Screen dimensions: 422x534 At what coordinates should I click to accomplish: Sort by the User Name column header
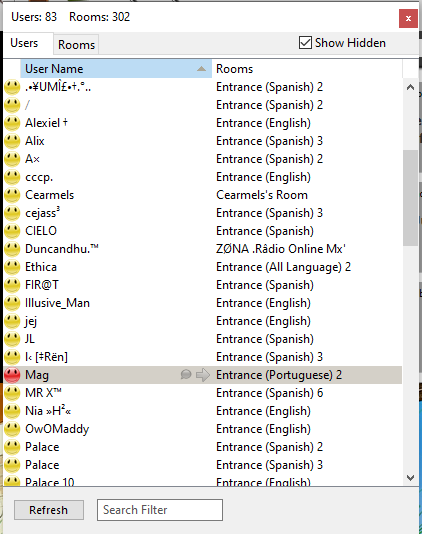point(116,69)
